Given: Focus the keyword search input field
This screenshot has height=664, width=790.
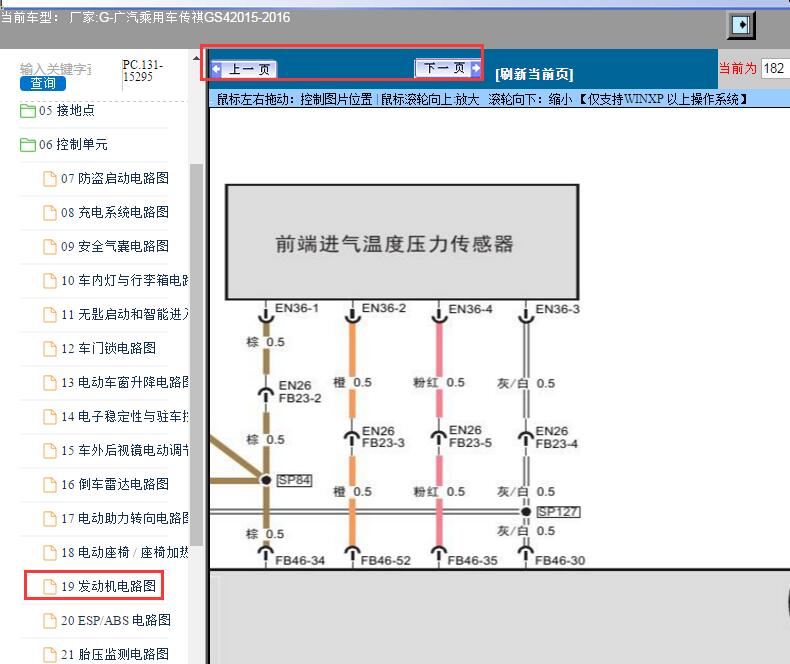Looking at the screenshot, I should pyautogui.click(x=55, y=69).
